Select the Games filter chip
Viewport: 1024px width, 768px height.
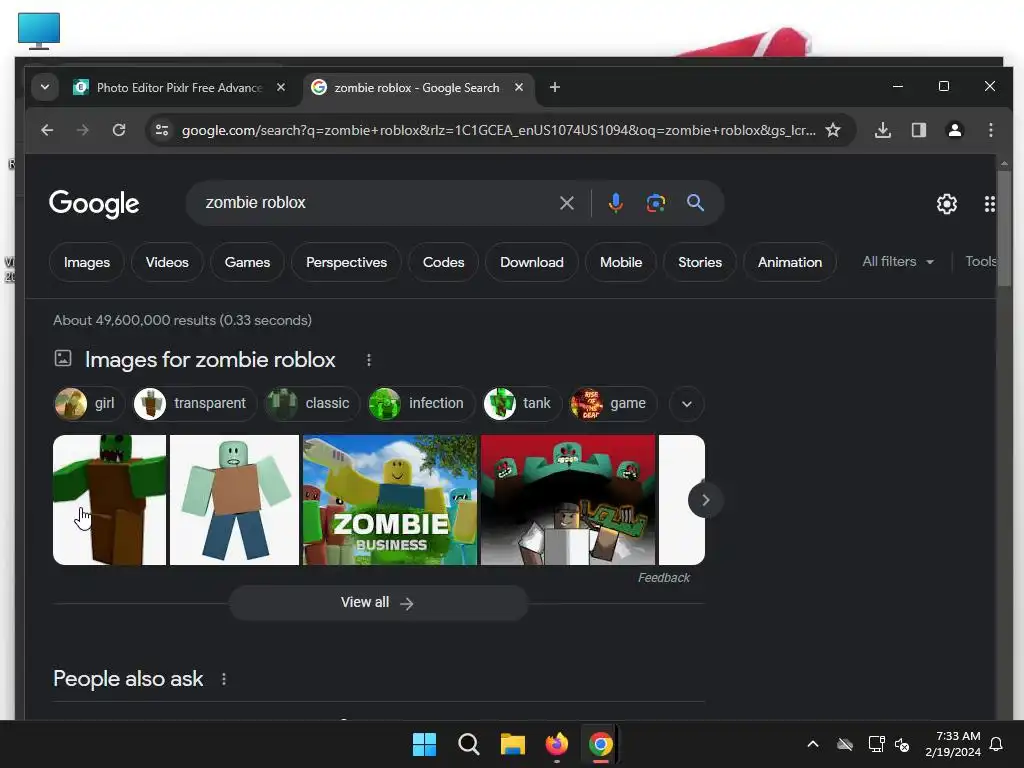(247, 262)
